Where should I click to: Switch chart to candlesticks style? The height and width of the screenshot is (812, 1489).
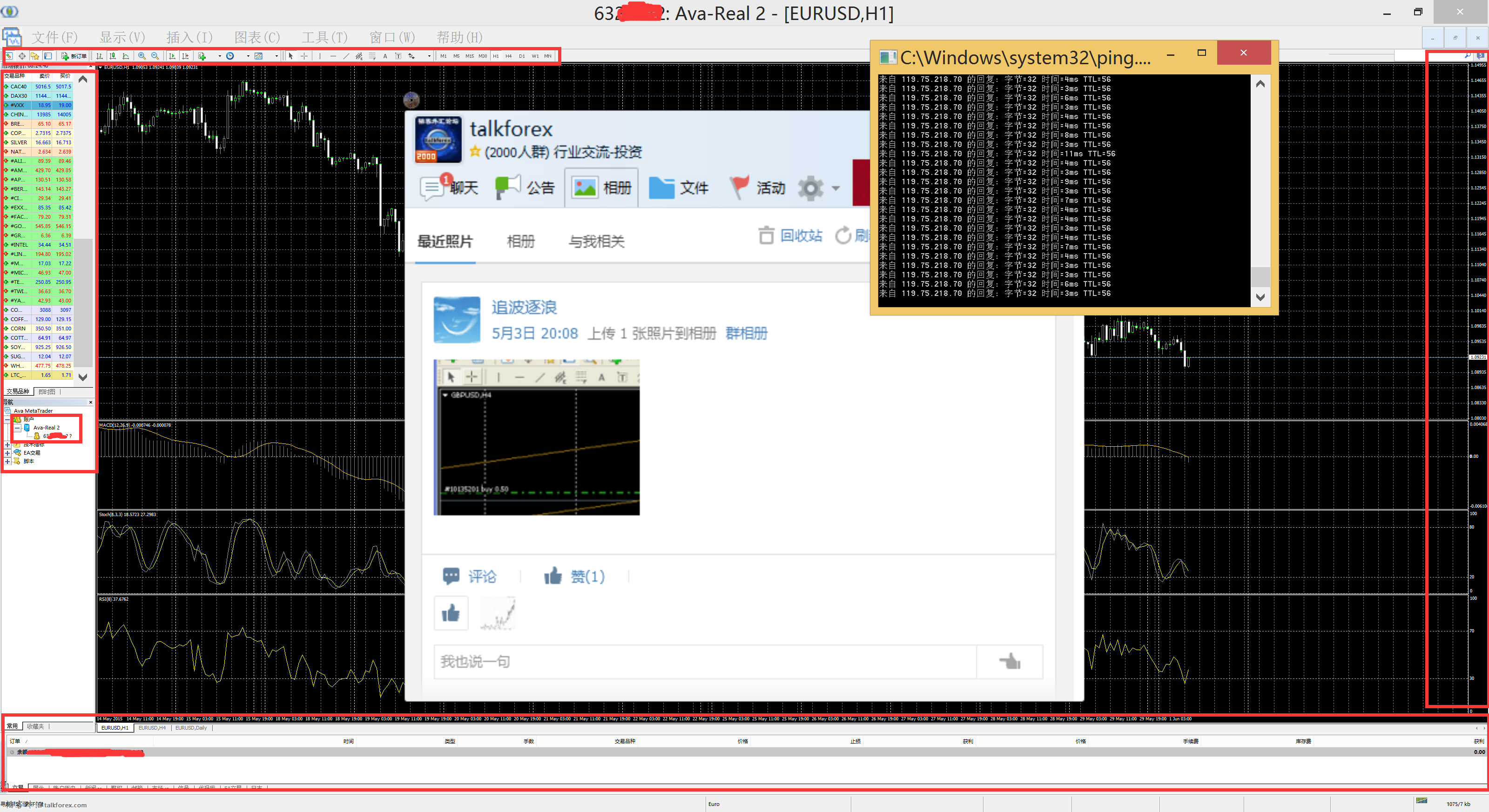[113, 56]
